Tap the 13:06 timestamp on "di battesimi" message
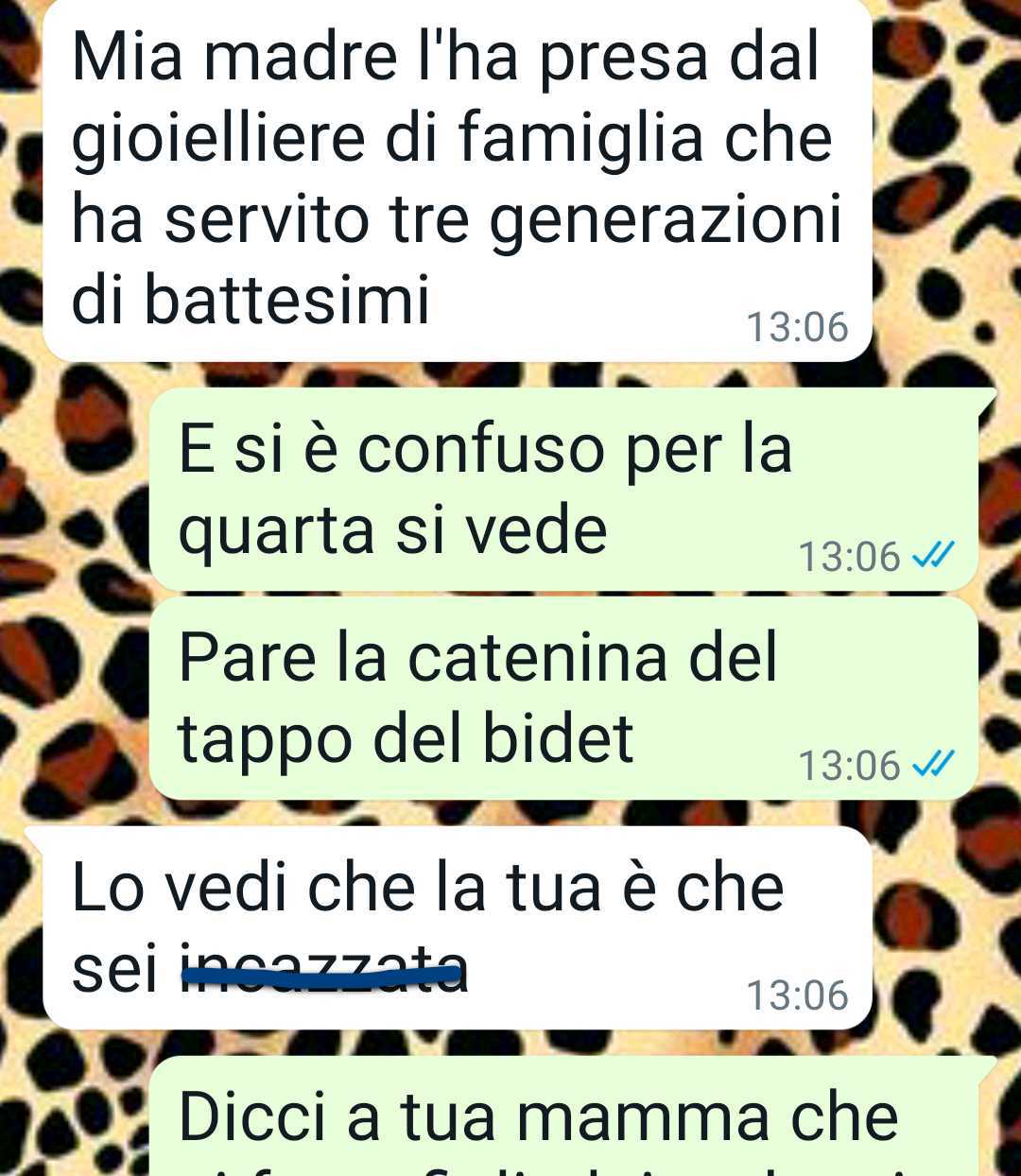The image size is (1021, 1176). click(798, 328)
